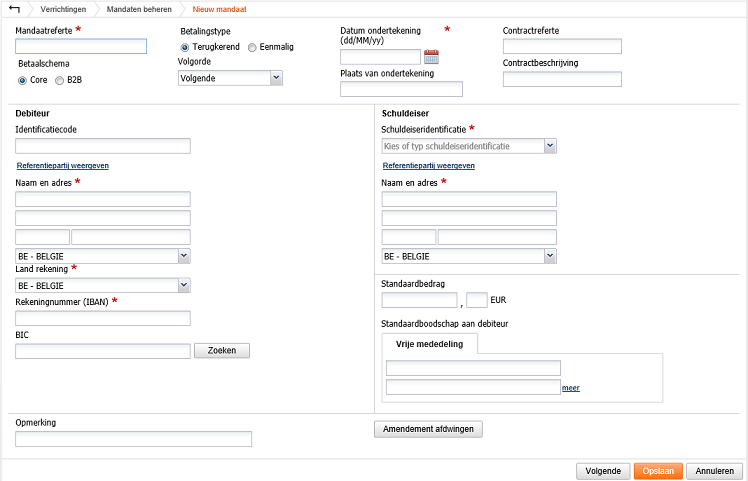Switch to the Vrije mededeling tab
Viewport: 748px width, 481px height.
click(429, 344)
